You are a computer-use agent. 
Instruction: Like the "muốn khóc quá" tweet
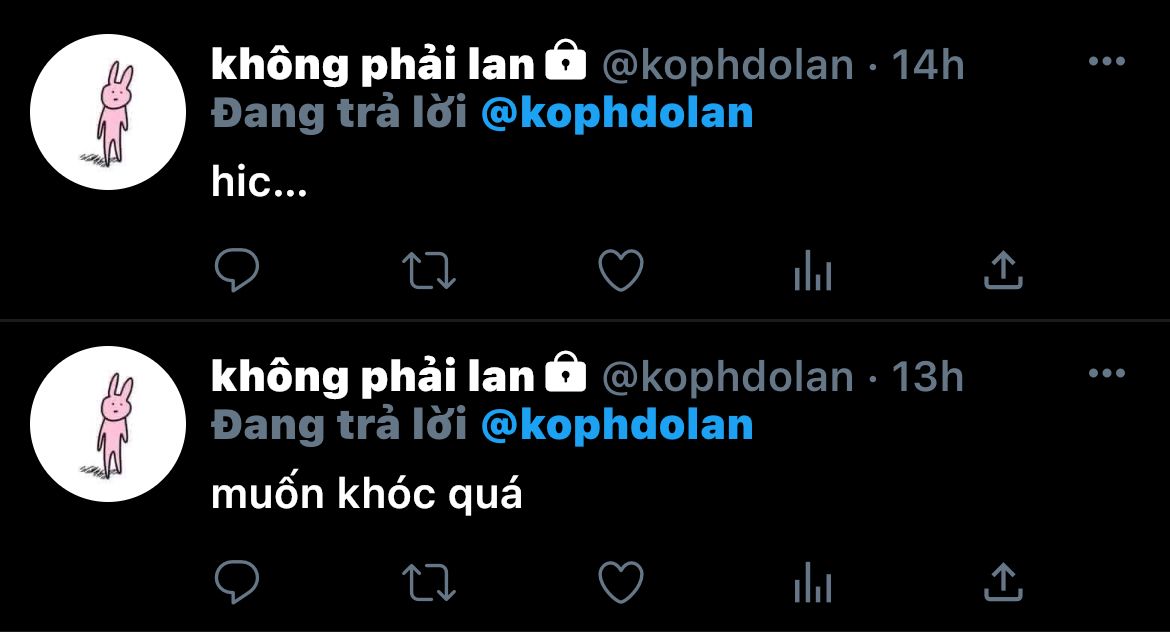[621, 582]
